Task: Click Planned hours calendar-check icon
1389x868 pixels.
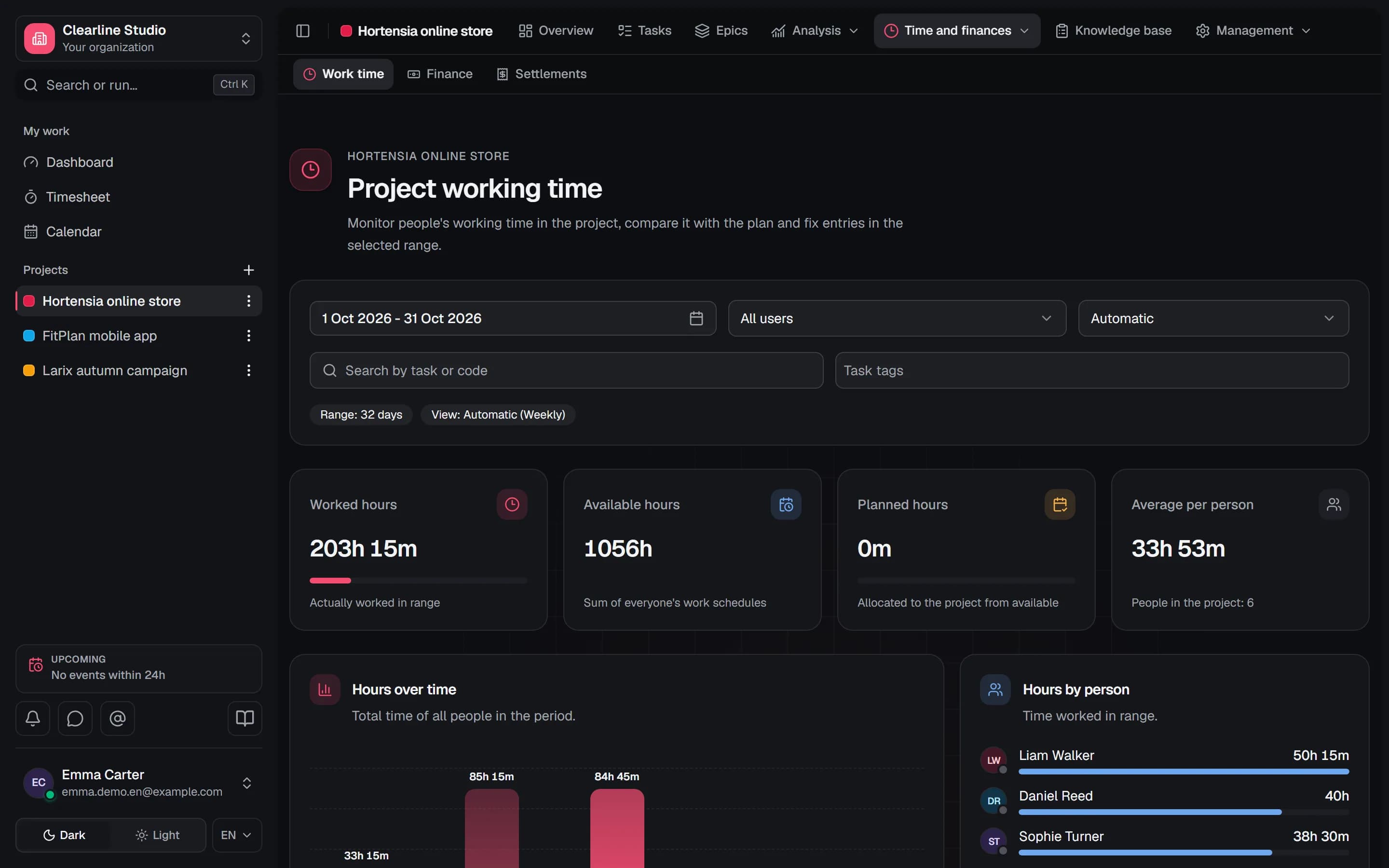Action: (x=1060, y=504)
